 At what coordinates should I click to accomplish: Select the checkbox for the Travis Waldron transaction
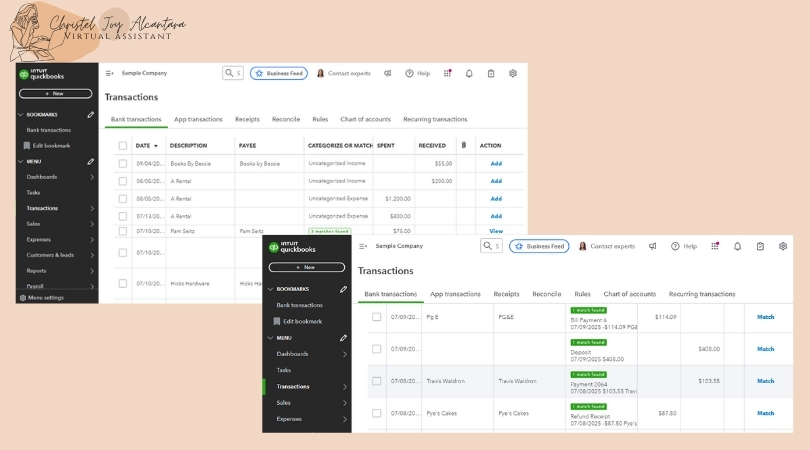click(x=377, y=381)
